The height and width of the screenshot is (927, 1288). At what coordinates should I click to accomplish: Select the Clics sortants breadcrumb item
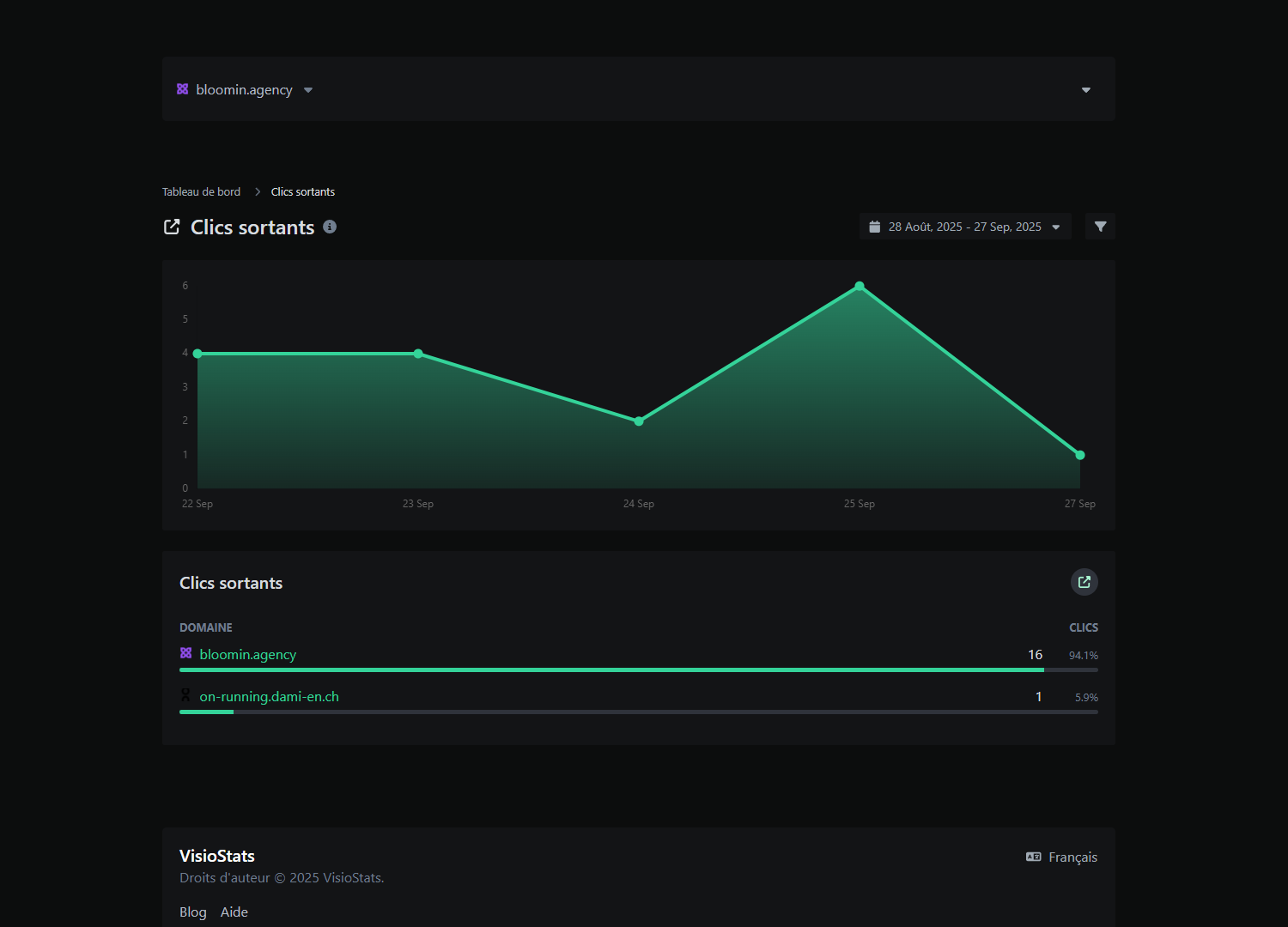(x=303, y=191)
